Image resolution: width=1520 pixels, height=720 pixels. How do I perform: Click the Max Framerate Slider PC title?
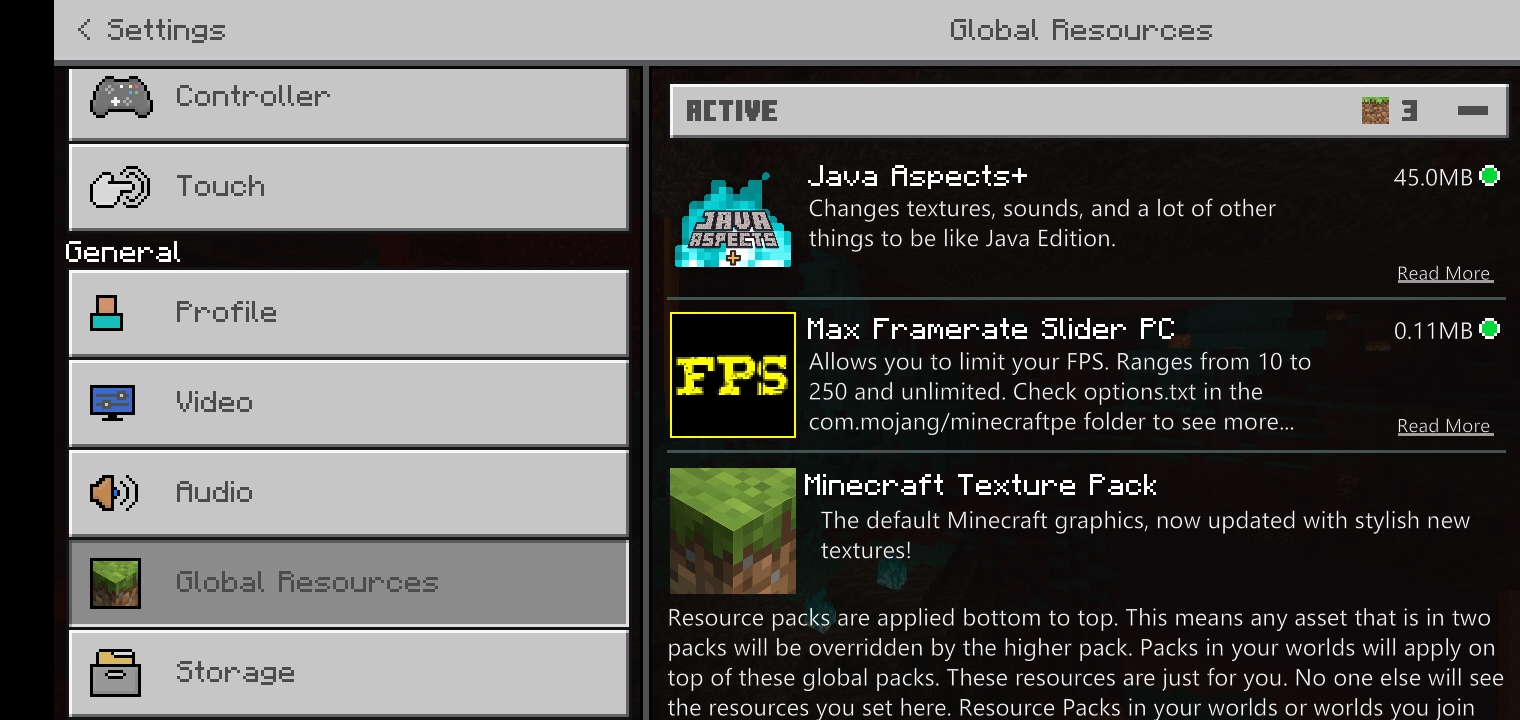990,329
